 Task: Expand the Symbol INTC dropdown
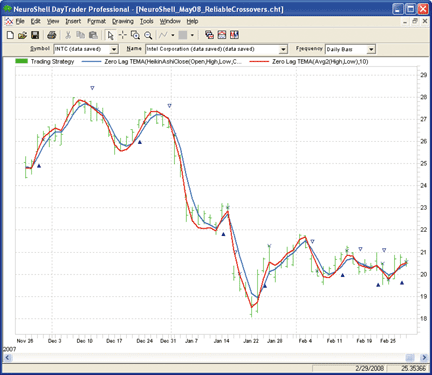point(114,49)
